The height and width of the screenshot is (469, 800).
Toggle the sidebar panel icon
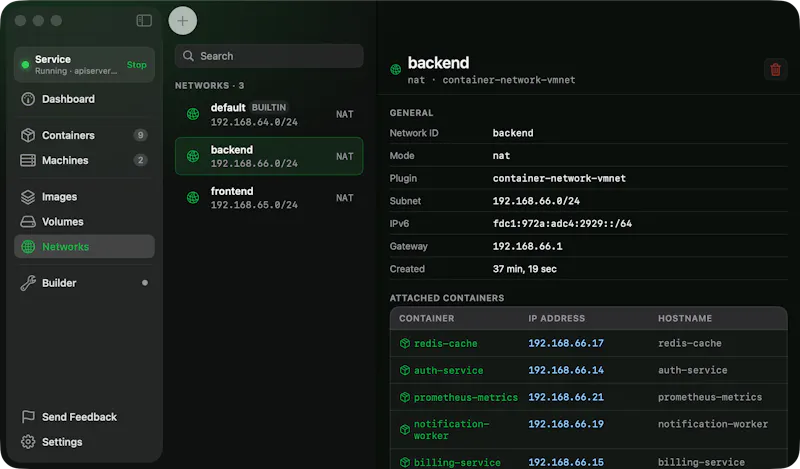[x=144, y=20]
